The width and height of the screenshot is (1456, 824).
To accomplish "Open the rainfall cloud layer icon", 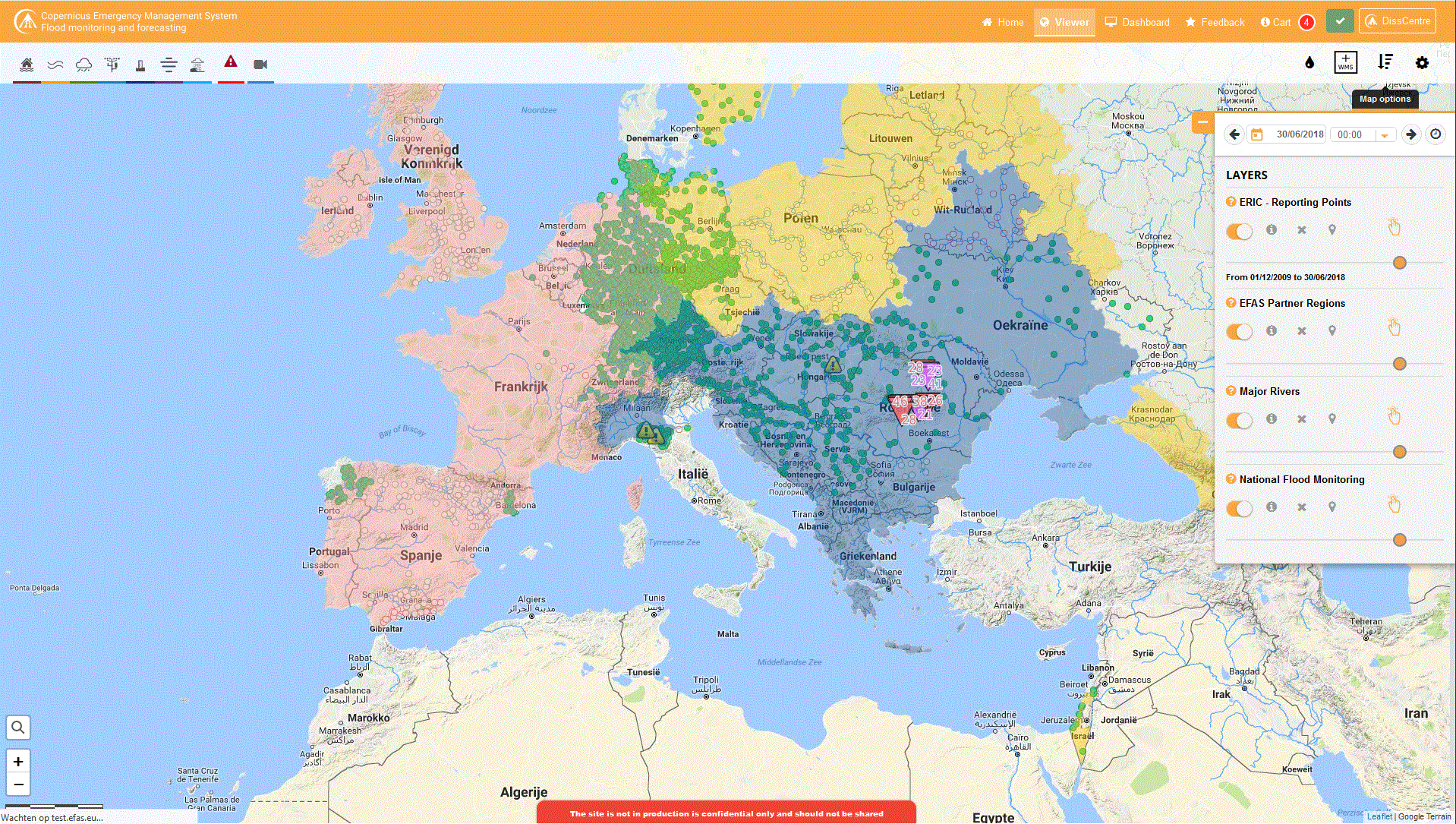I will [x=84, y=65].
